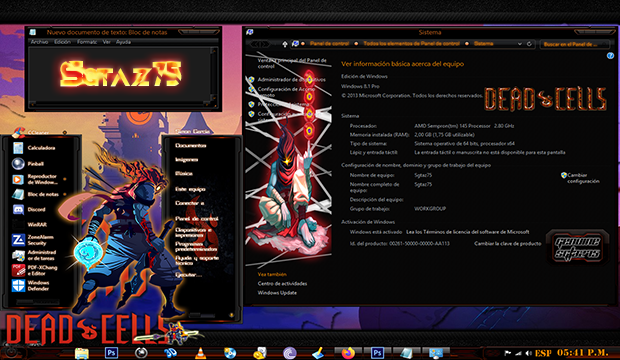Open Imágenes in start menu
Screen dimensions: 620x360
[x=186, y=159]
